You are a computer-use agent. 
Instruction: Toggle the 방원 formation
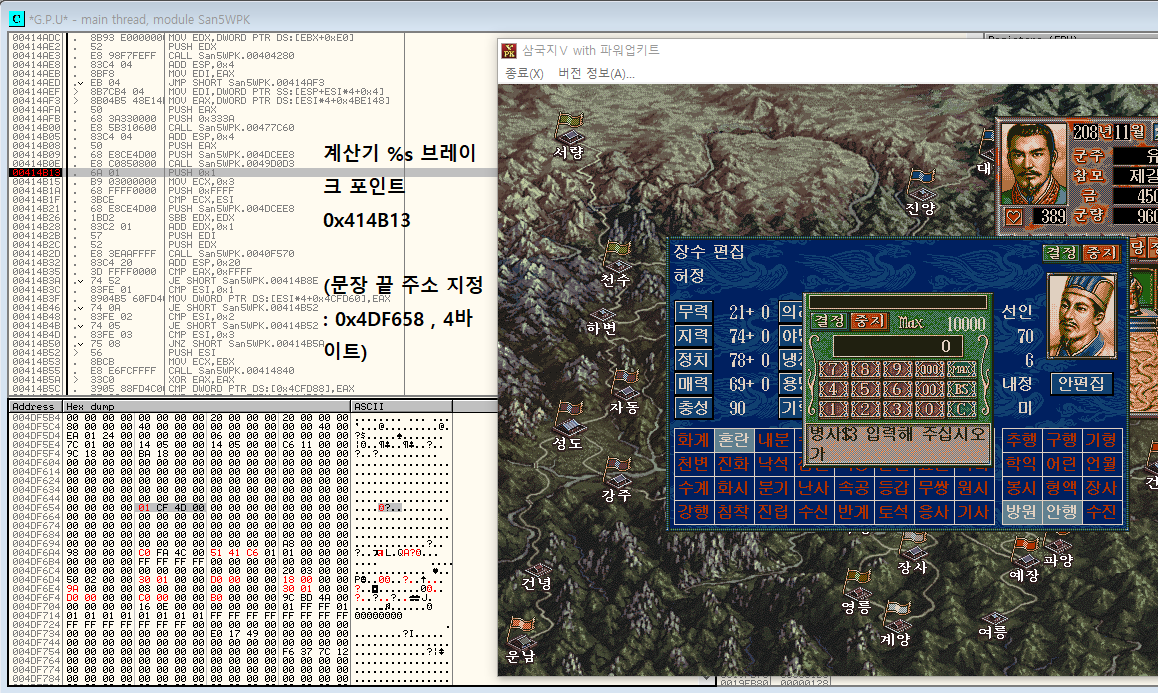(1021, 511)
